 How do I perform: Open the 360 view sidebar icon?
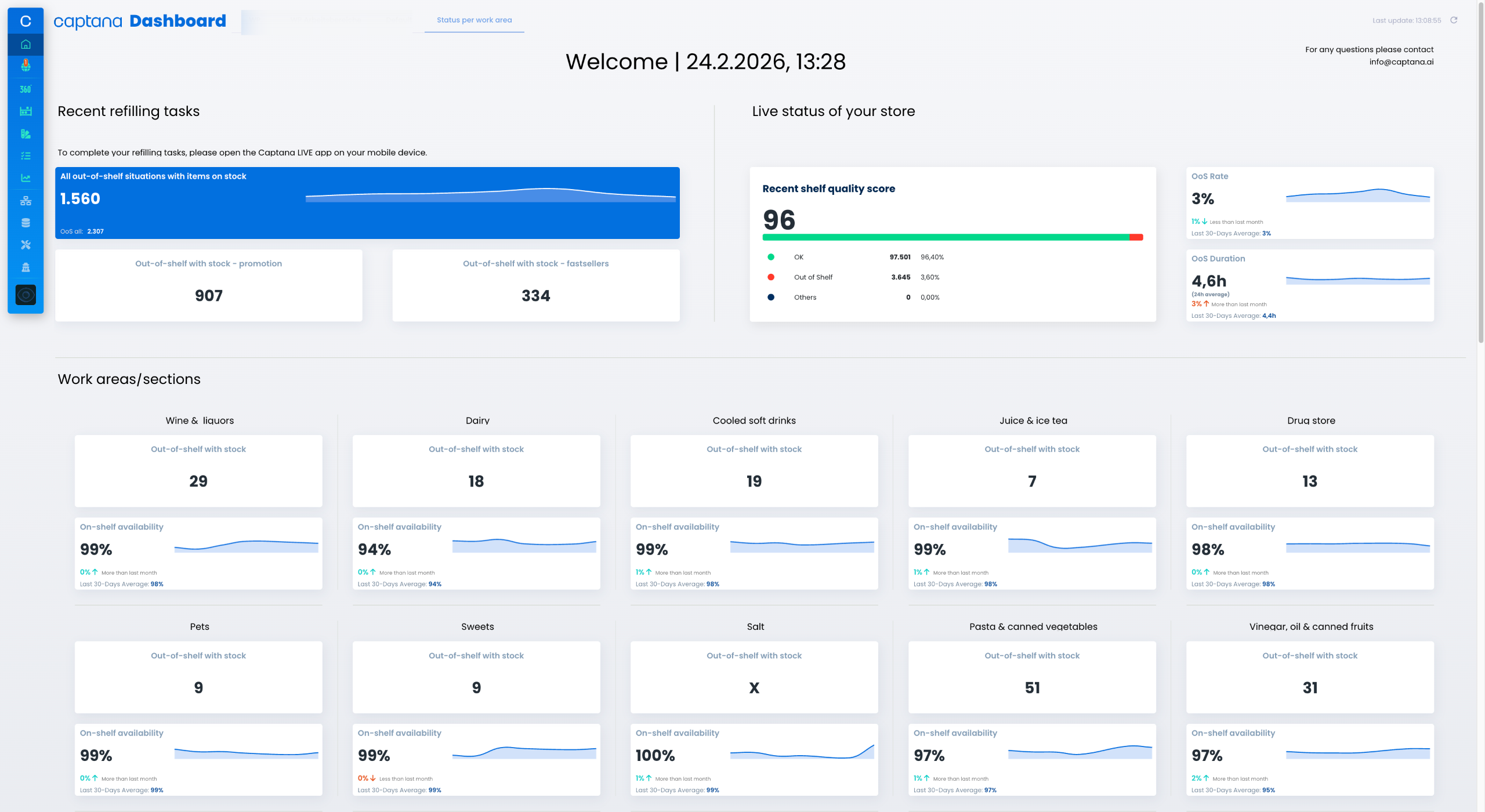[x=26, y=89]
